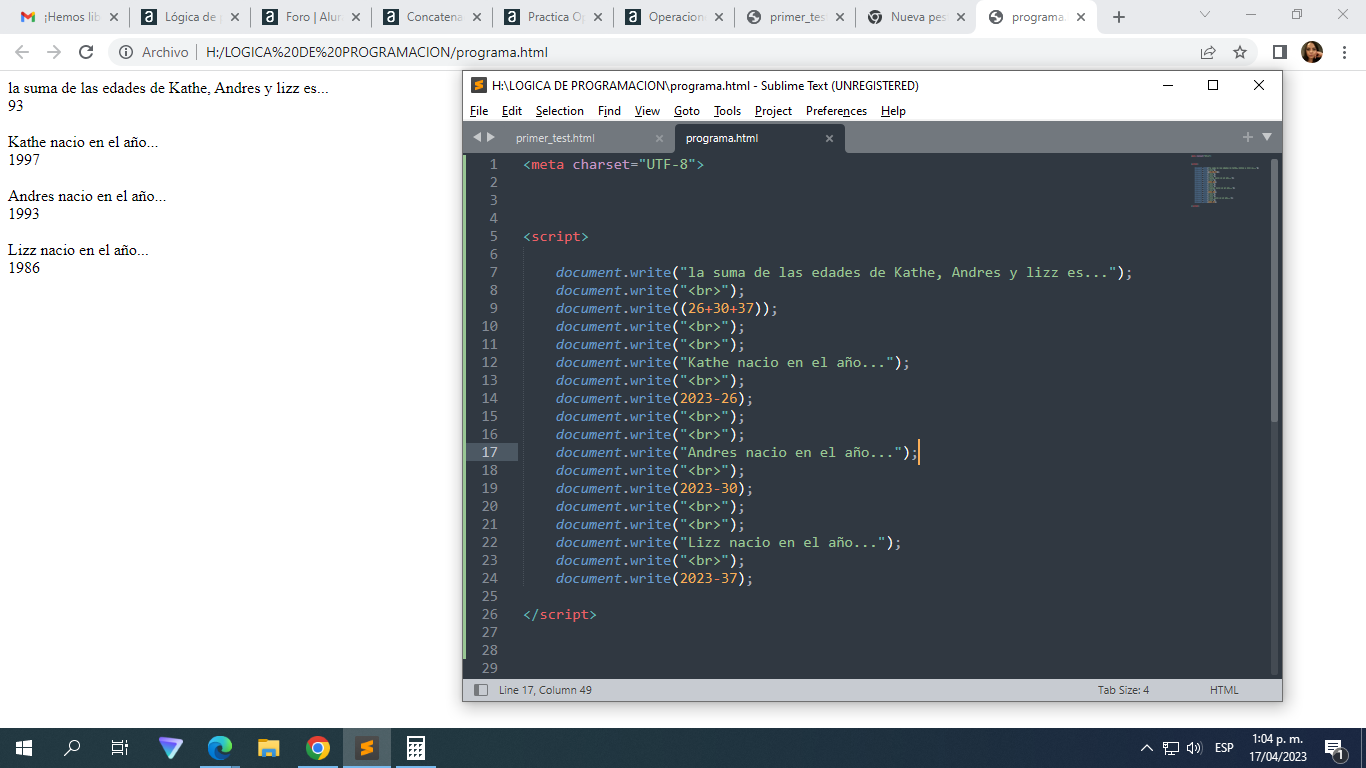Open the Chrome profile avatar
Viewport: 1366px width, 768px height.
pos(1312,52)
